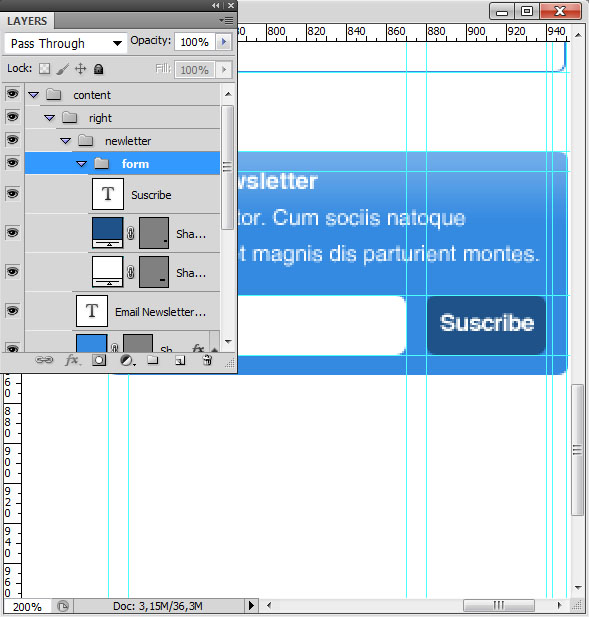Viewport: 589px width, 617px height.
Task: Enable lock position move icon
Action: coord(80,69)
